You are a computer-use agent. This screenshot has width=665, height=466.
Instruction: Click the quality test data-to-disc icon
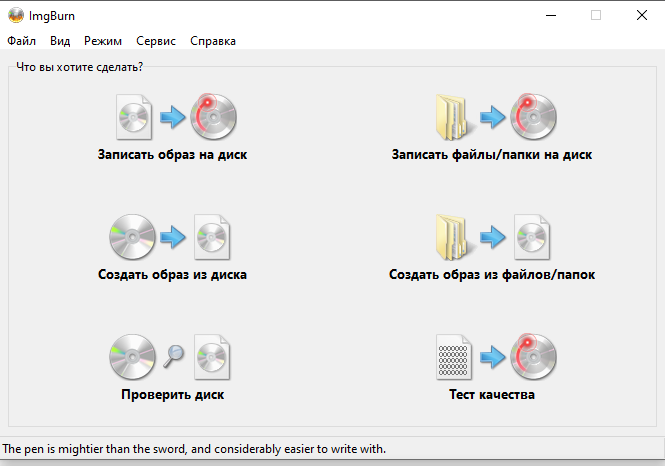[492, 358]
